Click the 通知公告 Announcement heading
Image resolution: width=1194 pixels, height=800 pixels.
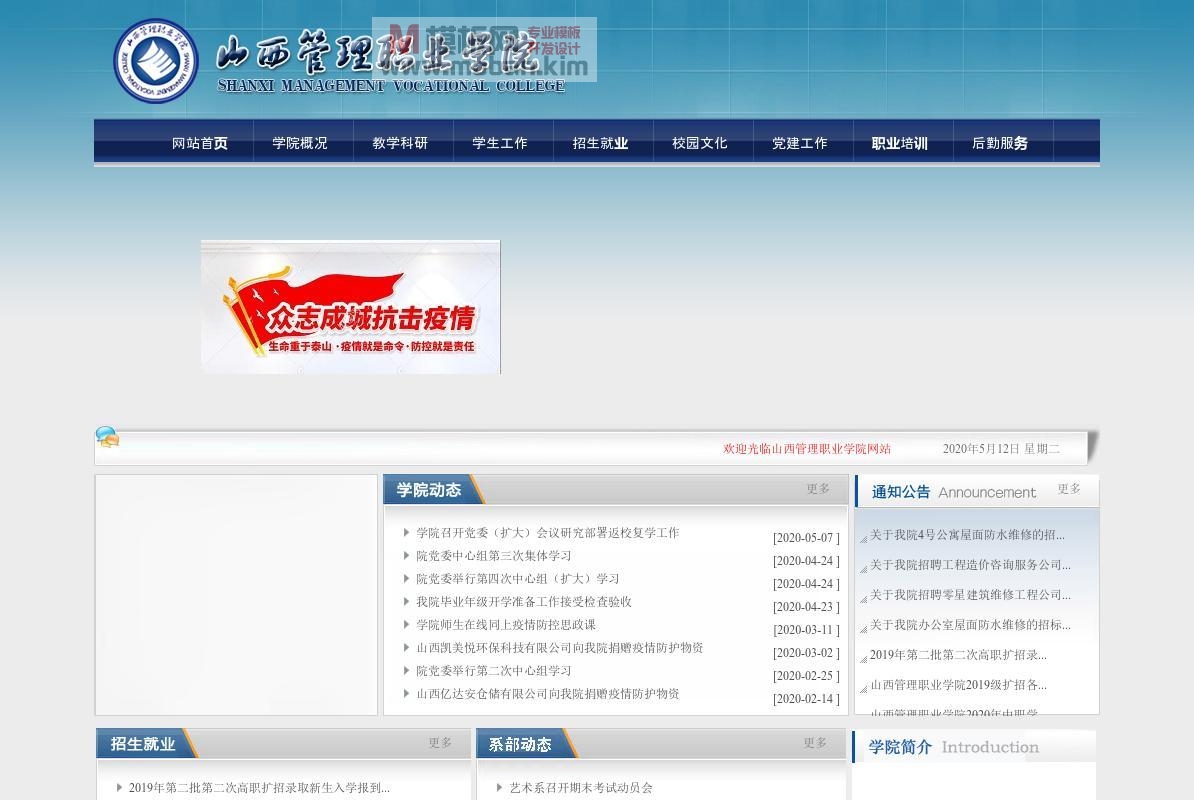point(953,492)
